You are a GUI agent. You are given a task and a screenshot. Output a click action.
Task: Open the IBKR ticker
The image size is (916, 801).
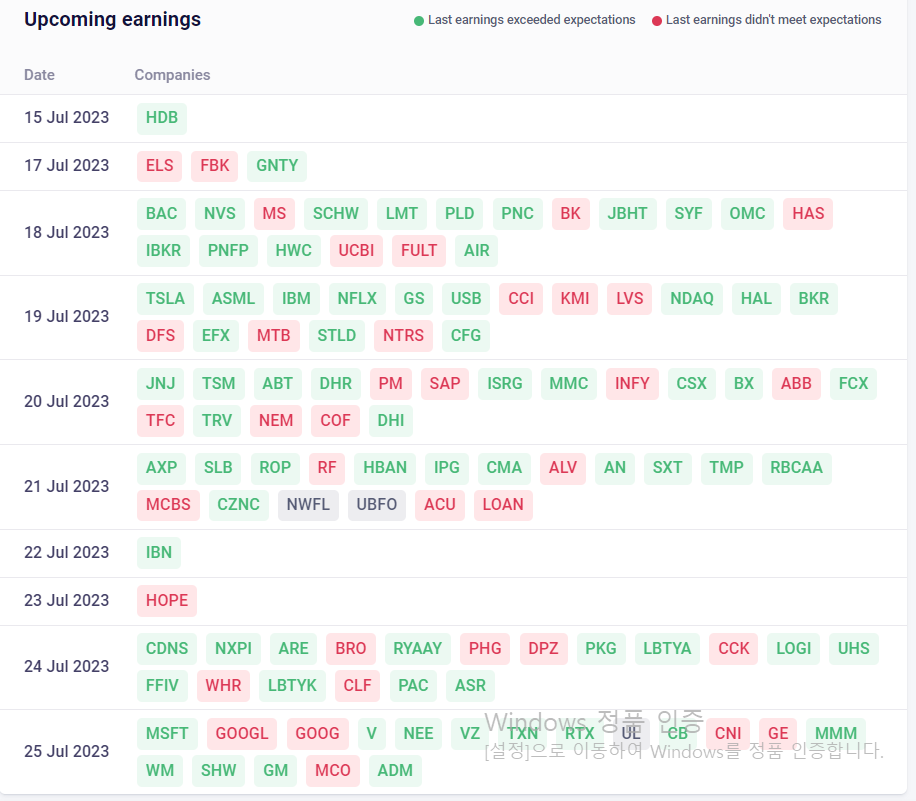[x=163, y=251]
